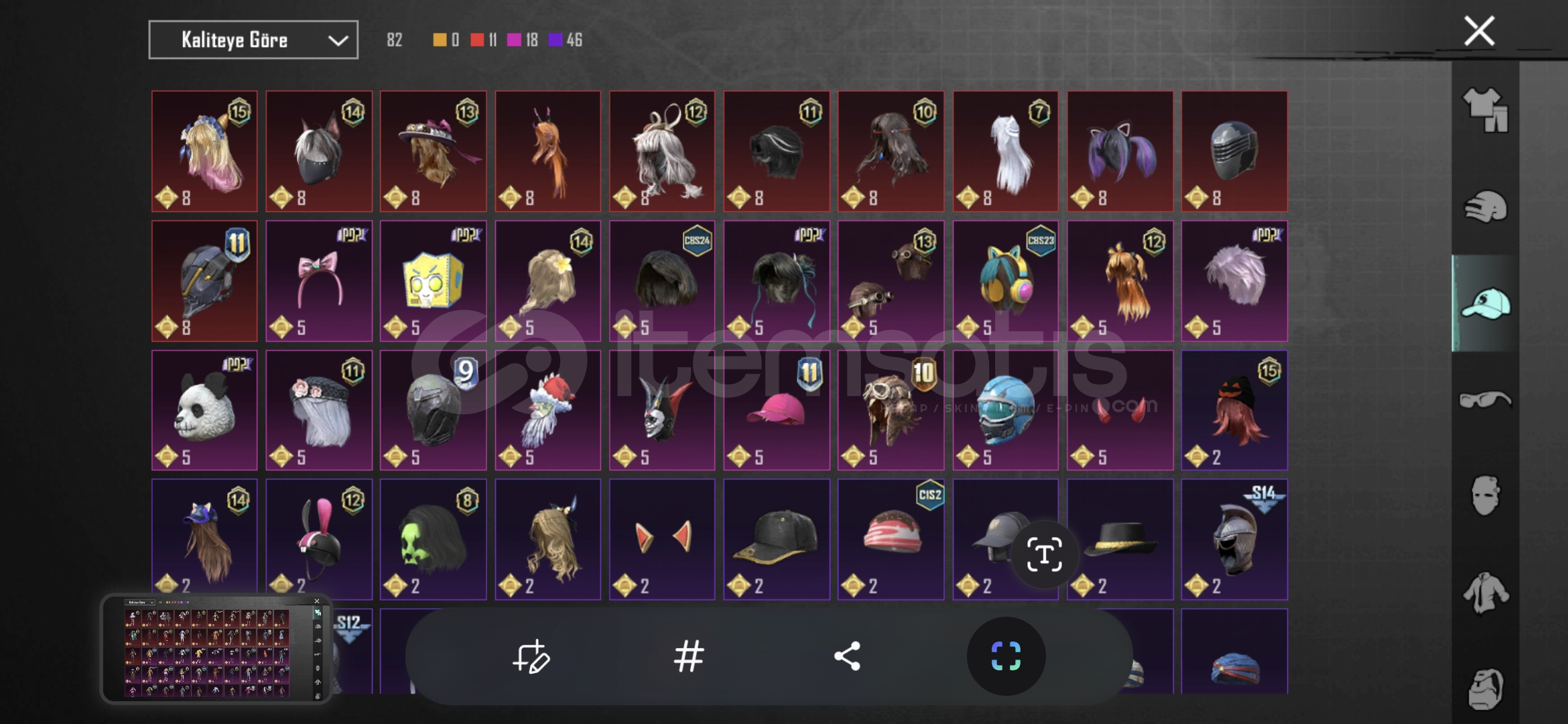Tap the edit screenshot crop icon
Screen dimensions: 1568x724
coord(531,656)
